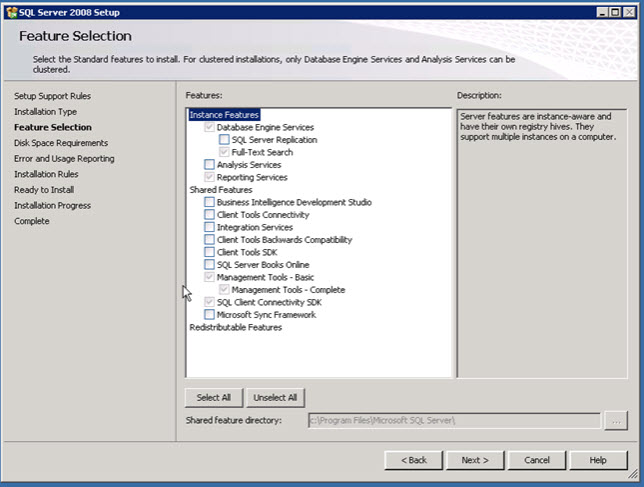
Task: Click the 'Client Tools SDK' label
Action: [247, 252]
